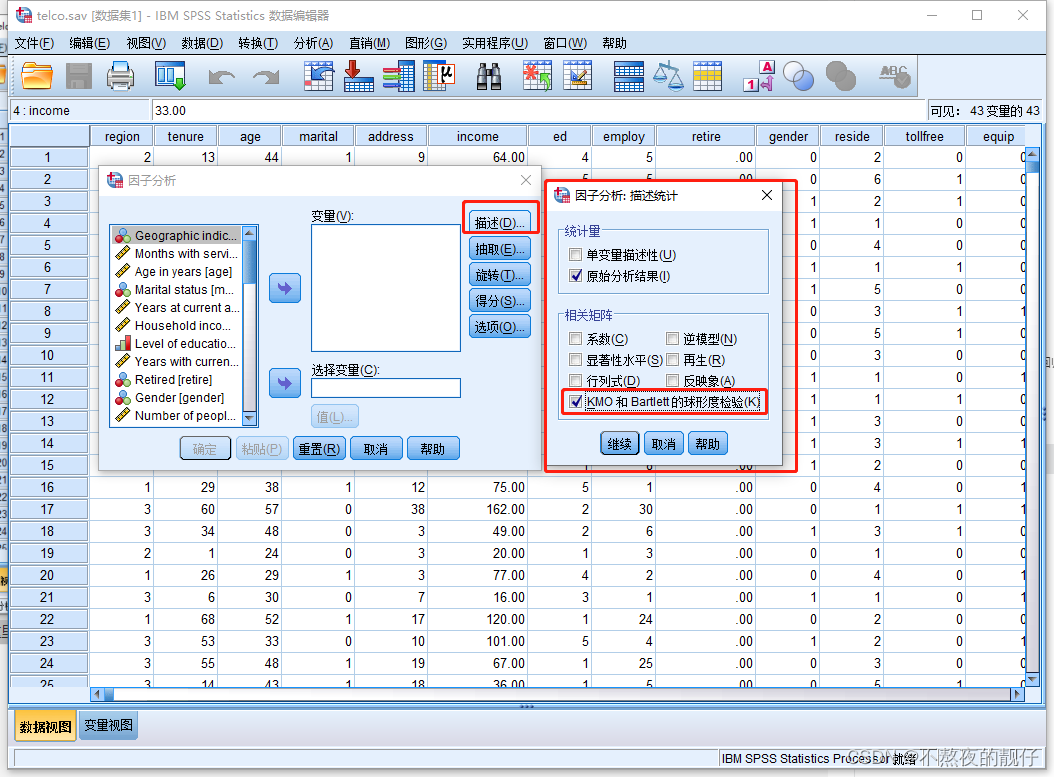Click the Find binoculars icon
The height and width of the screenshot is (777, 1054).
click(x=489, y=77)
